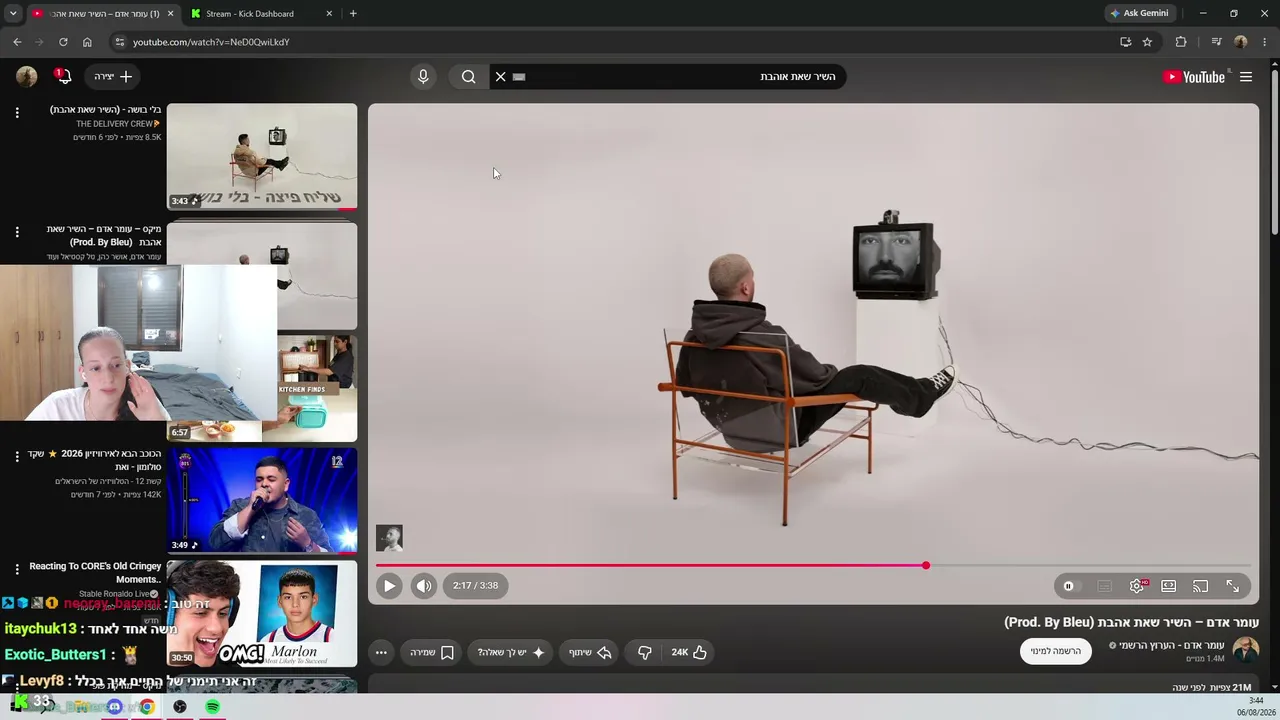Open YouTube notifications bell
Image resolution: width=1280 pixels, height=720 pixels.
[x=64, y=77]
